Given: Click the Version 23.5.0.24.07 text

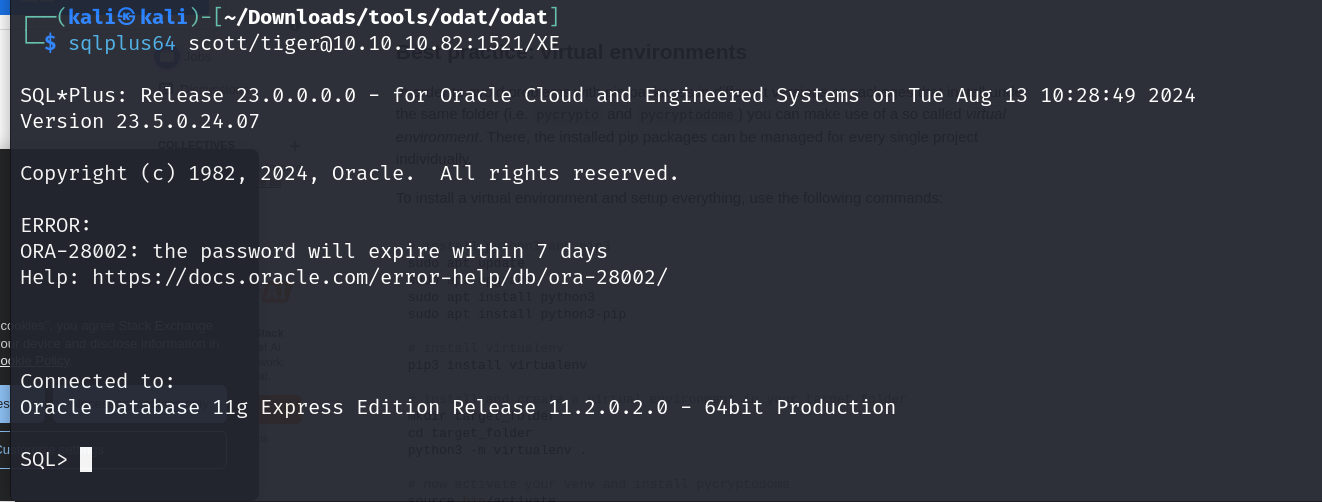Looking at the screenshot, I should 140,121.
